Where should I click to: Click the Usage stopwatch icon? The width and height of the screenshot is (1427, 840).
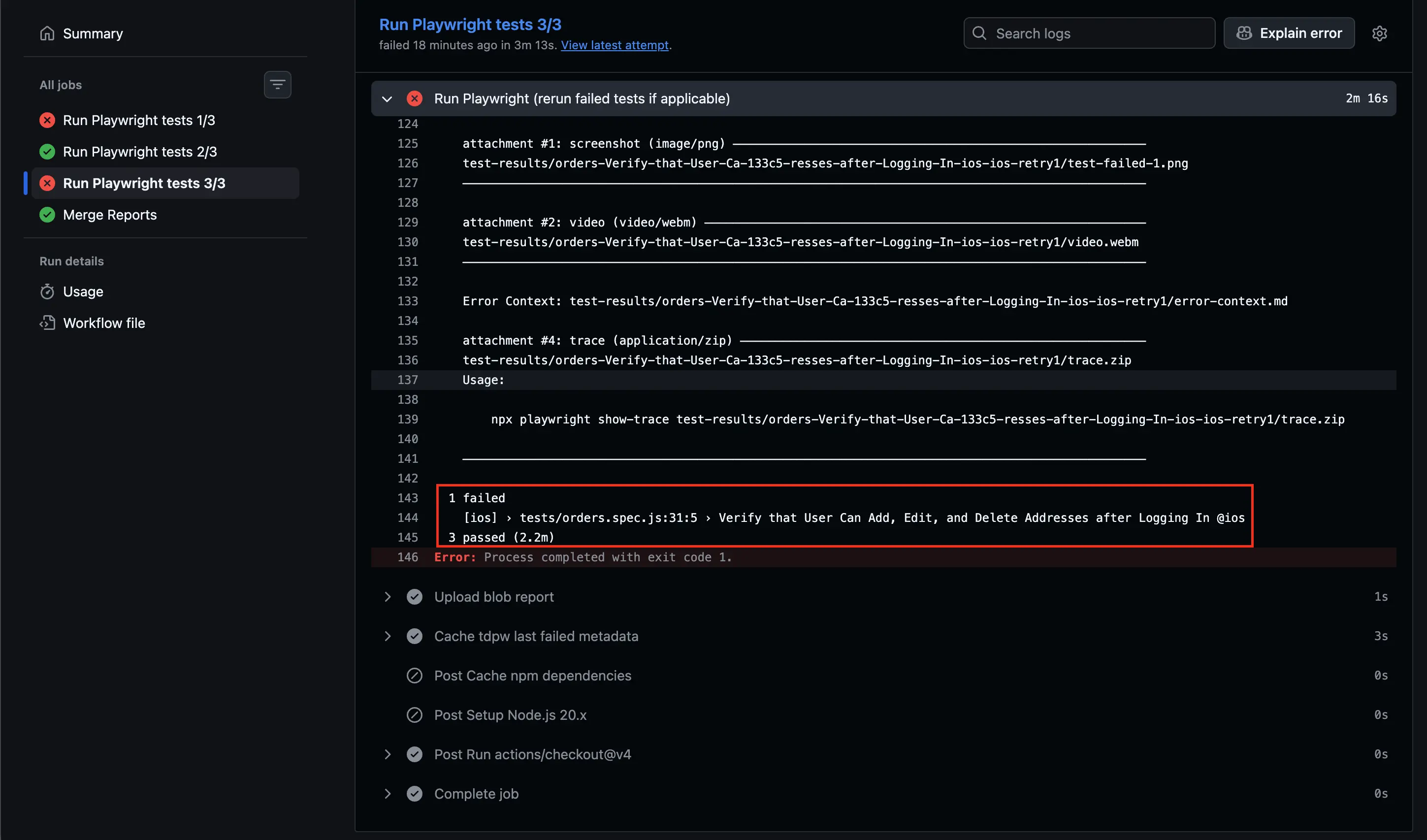click(x=47, y=291)
